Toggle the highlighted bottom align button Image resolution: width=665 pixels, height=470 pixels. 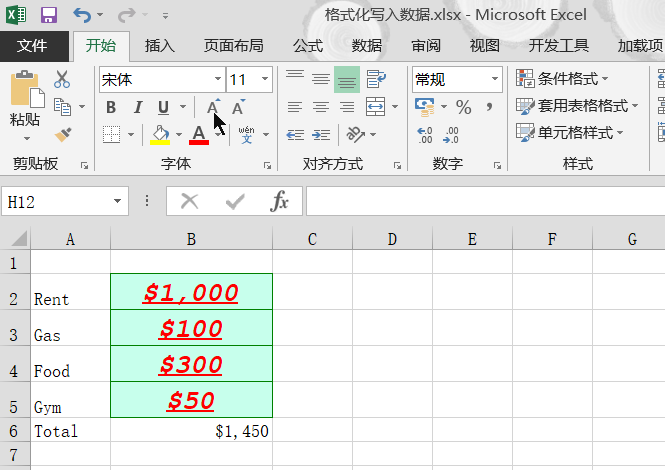(347, 79)
